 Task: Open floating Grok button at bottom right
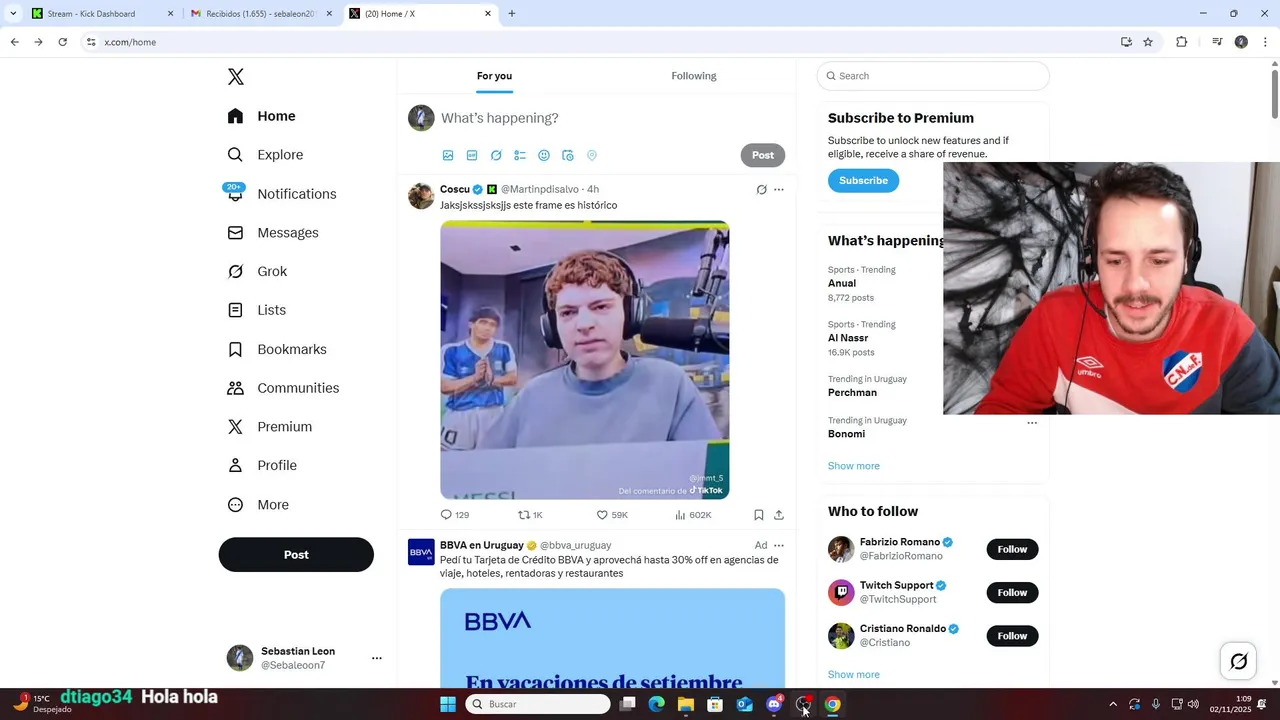coord(1238,661)
